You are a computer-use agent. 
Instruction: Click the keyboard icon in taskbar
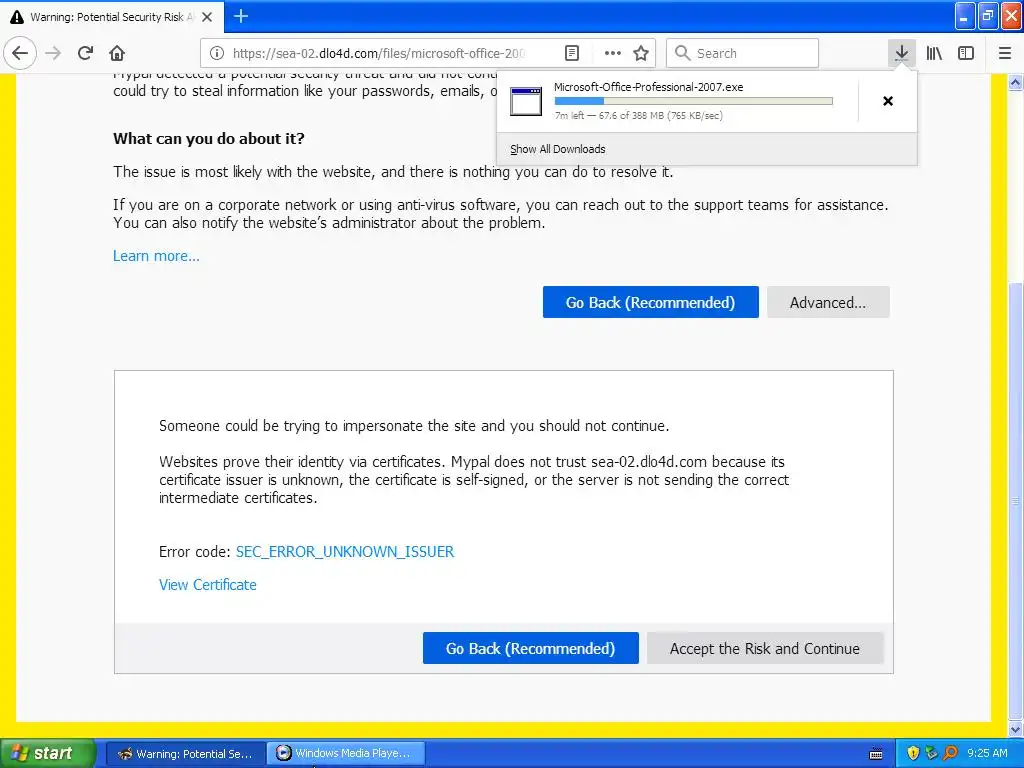pyautogui.click(x=876, y=754)
